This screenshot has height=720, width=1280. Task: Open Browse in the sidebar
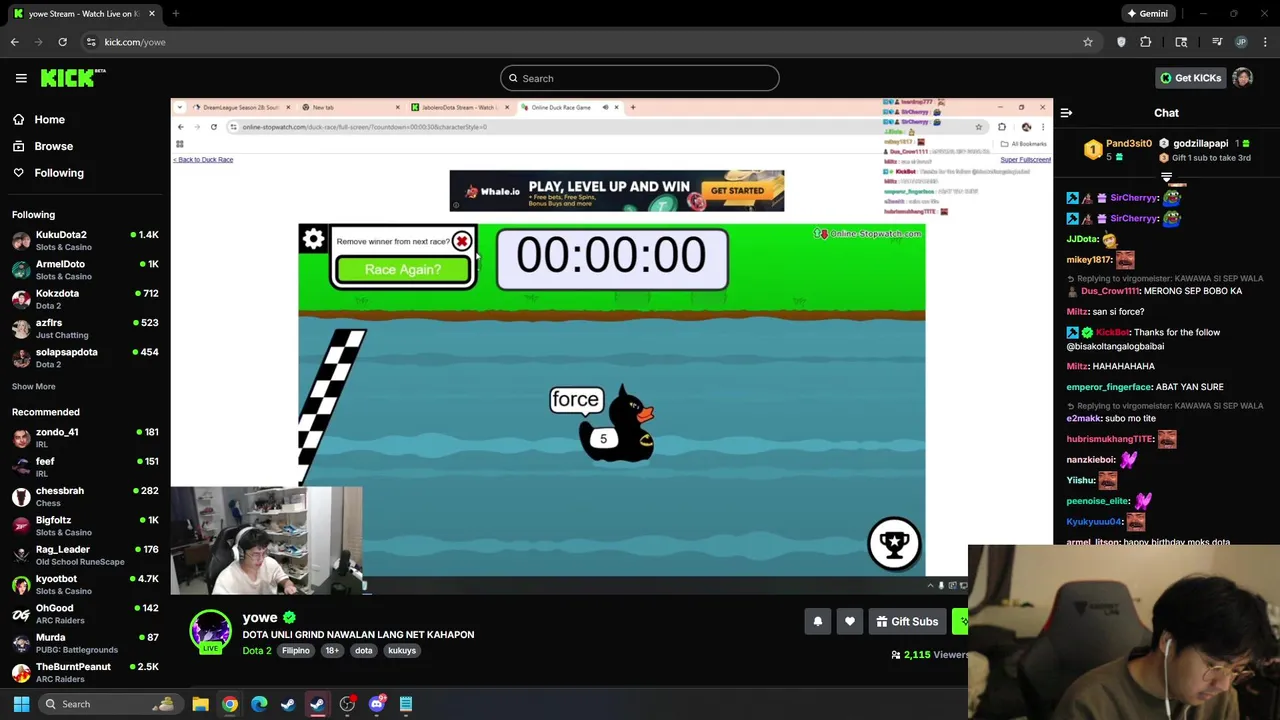tap(53, 146)
